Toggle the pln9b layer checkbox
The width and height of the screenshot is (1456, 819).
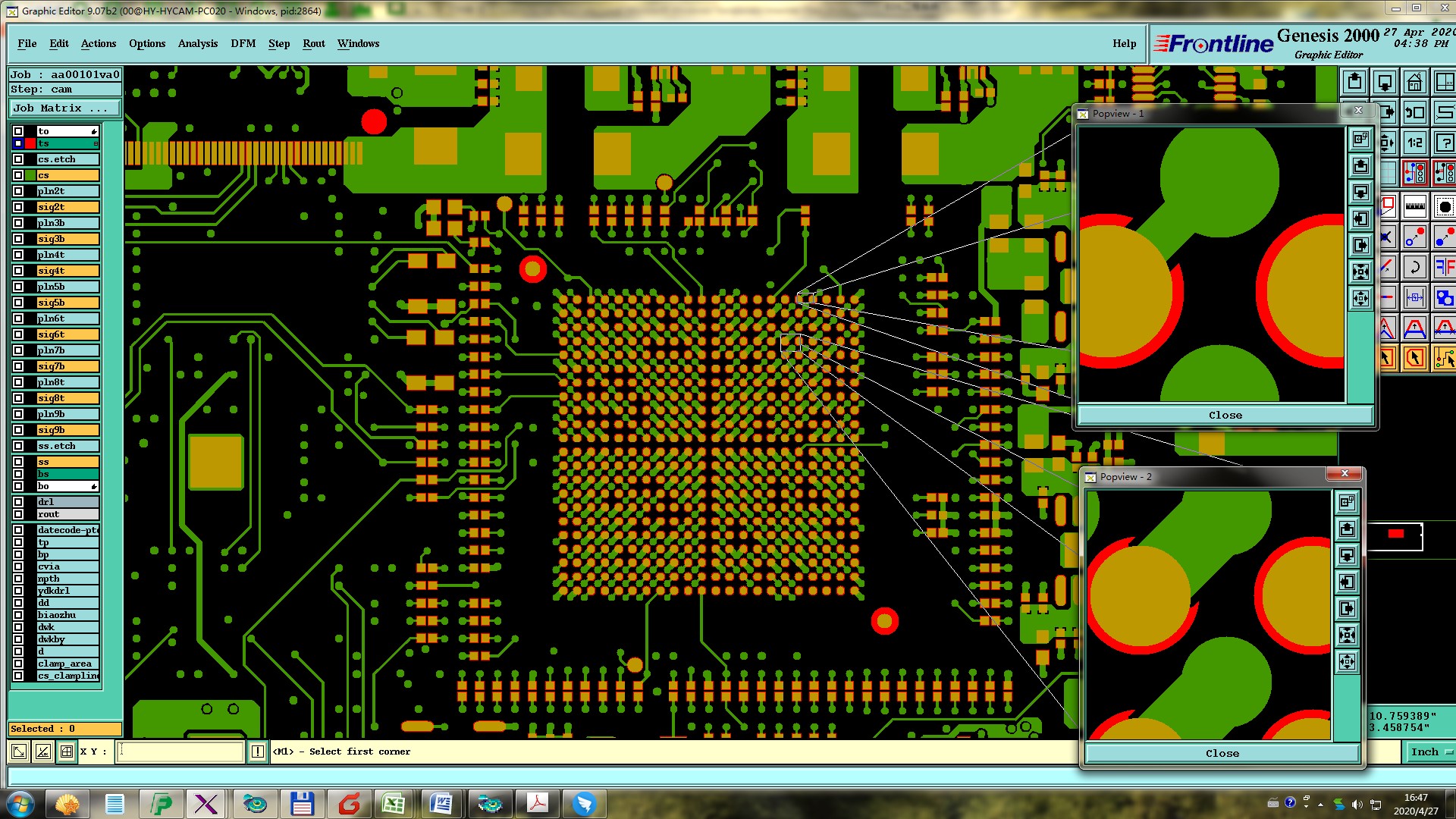coord(18,414)
